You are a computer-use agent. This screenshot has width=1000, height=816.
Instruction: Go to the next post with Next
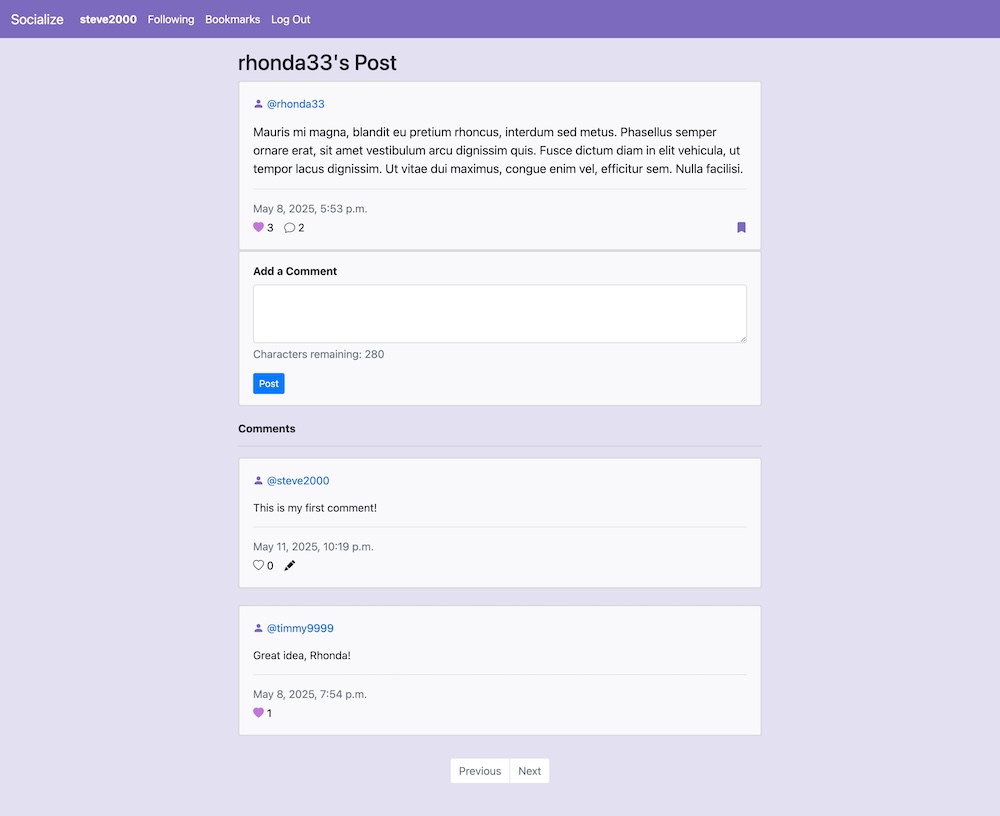(x=529, y=770)
